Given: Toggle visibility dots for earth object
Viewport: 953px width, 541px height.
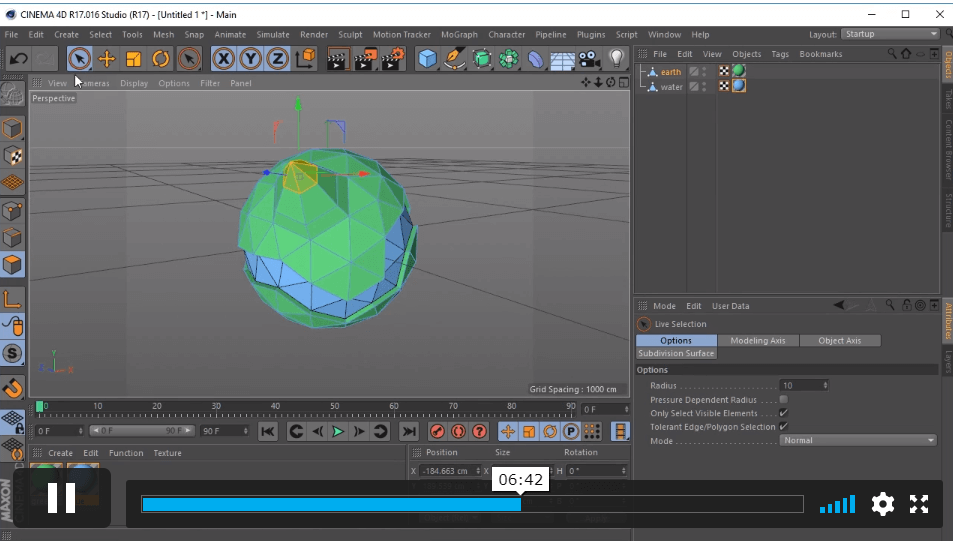Looking at the screenshot, I should (704, 72).
